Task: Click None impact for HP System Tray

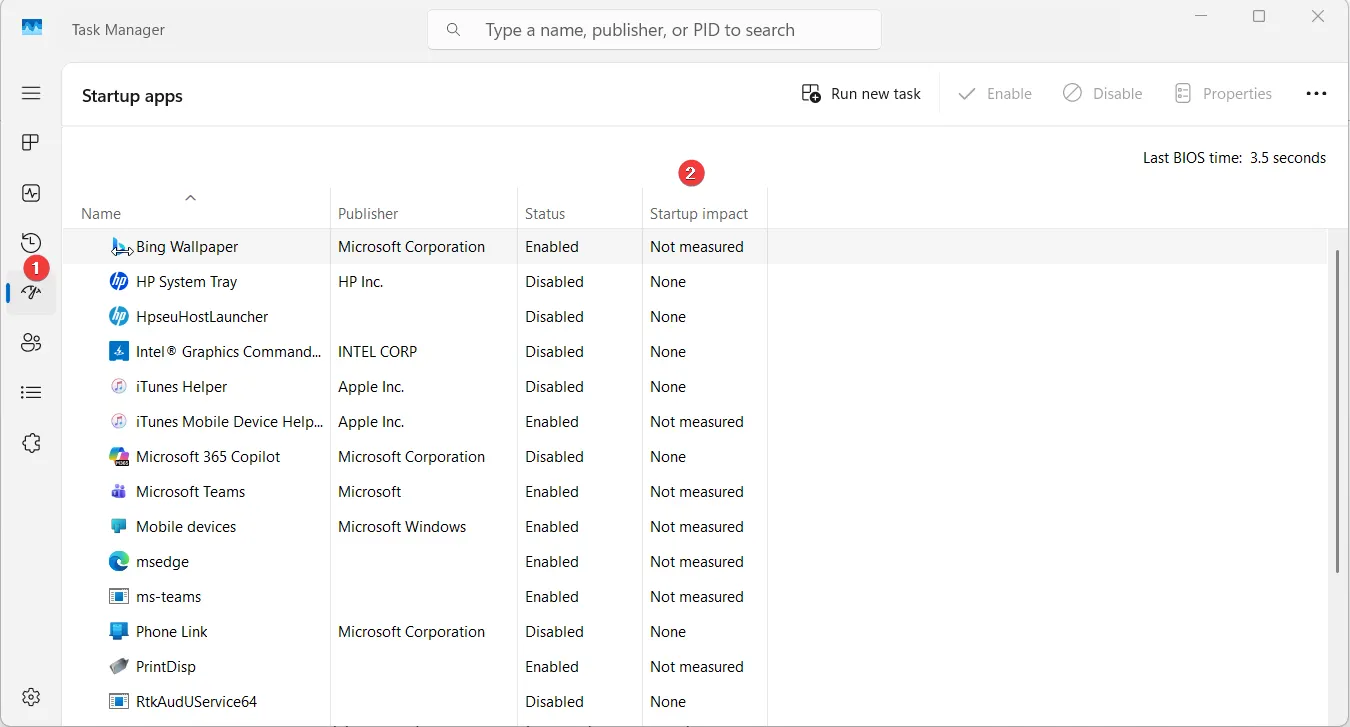Action: coord(668,282)
